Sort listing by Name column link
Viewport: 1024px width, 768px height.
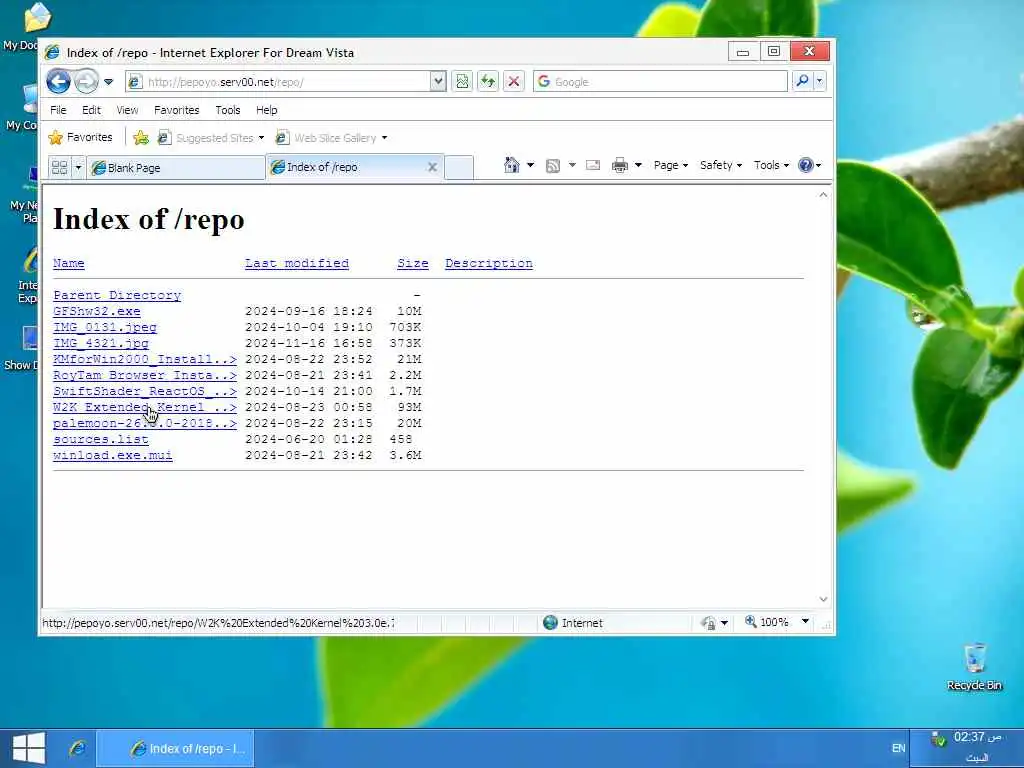click(69, 263)
